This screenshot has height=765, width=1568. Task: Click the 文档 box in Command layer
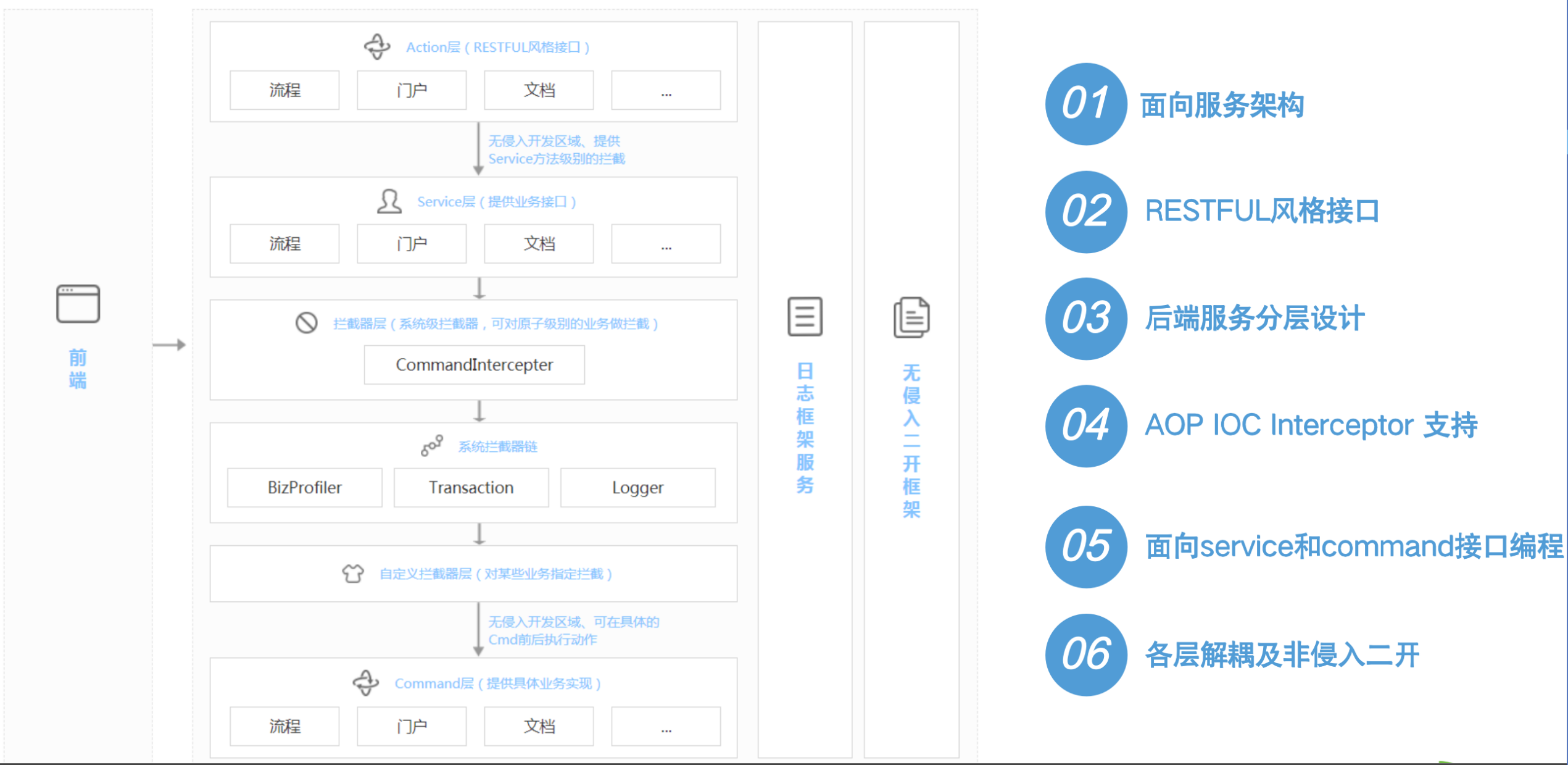539,726
